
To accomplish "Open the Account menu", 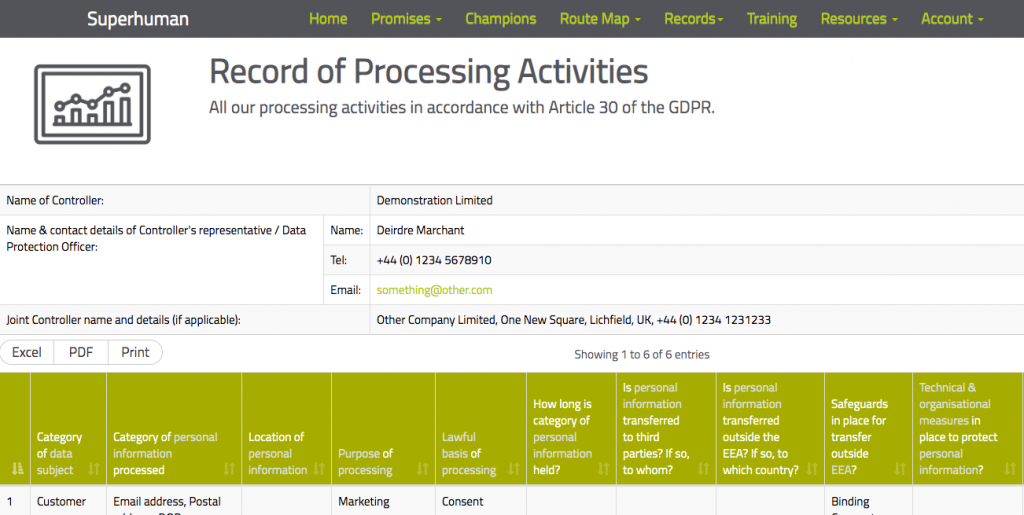I will tap(952, 19).
